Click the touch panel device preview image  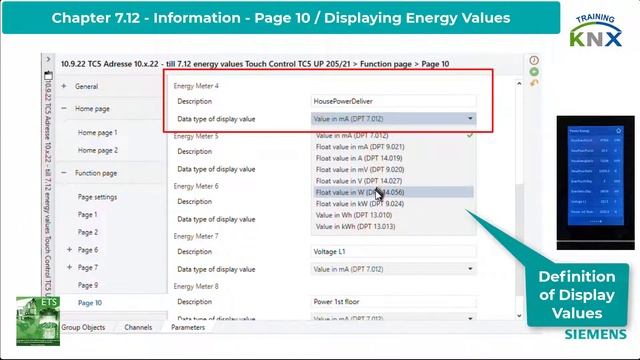coord(596,182)
